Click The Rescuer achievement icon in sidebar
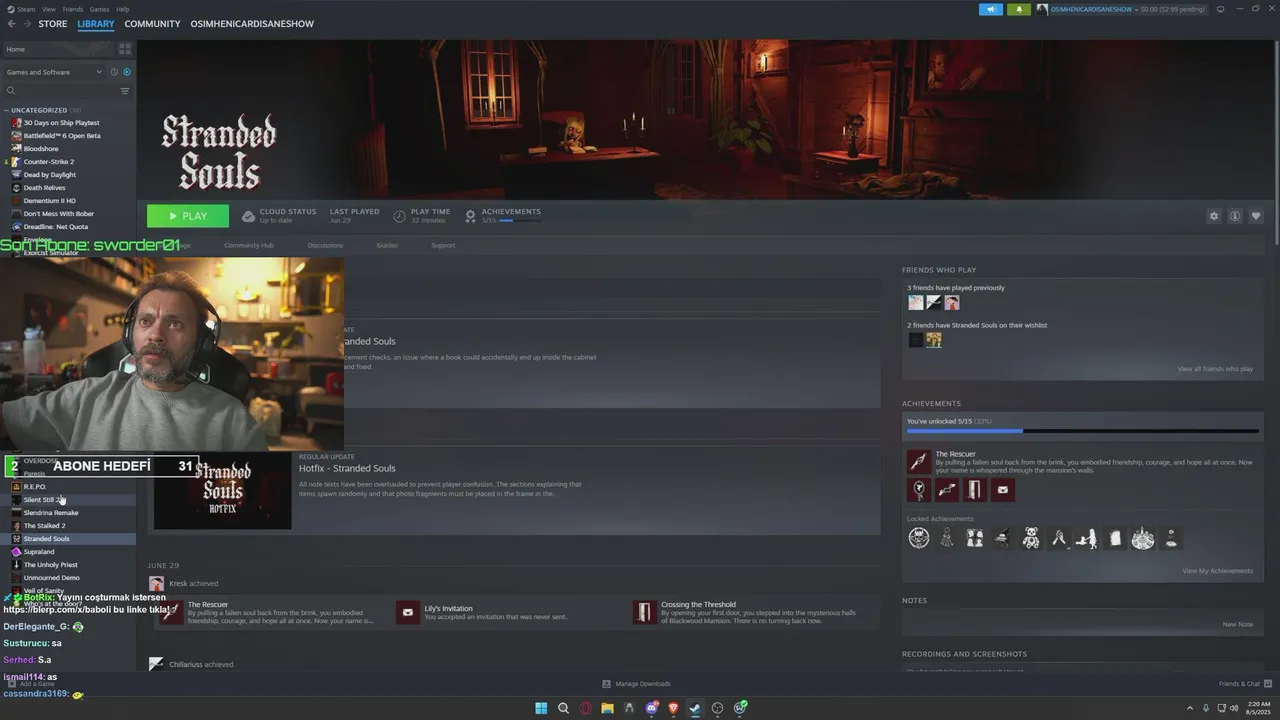The height and width of the screenshot is (720, 1280). click(x=919, y=461)
